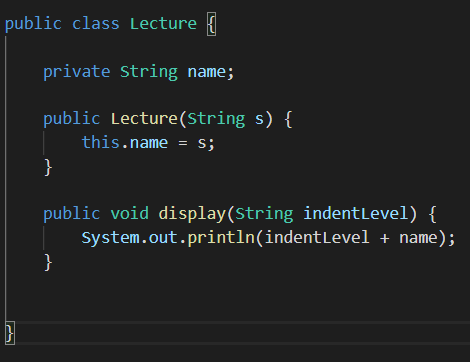Click the 'void' return type
470x362 pixels.
(130, 213)
